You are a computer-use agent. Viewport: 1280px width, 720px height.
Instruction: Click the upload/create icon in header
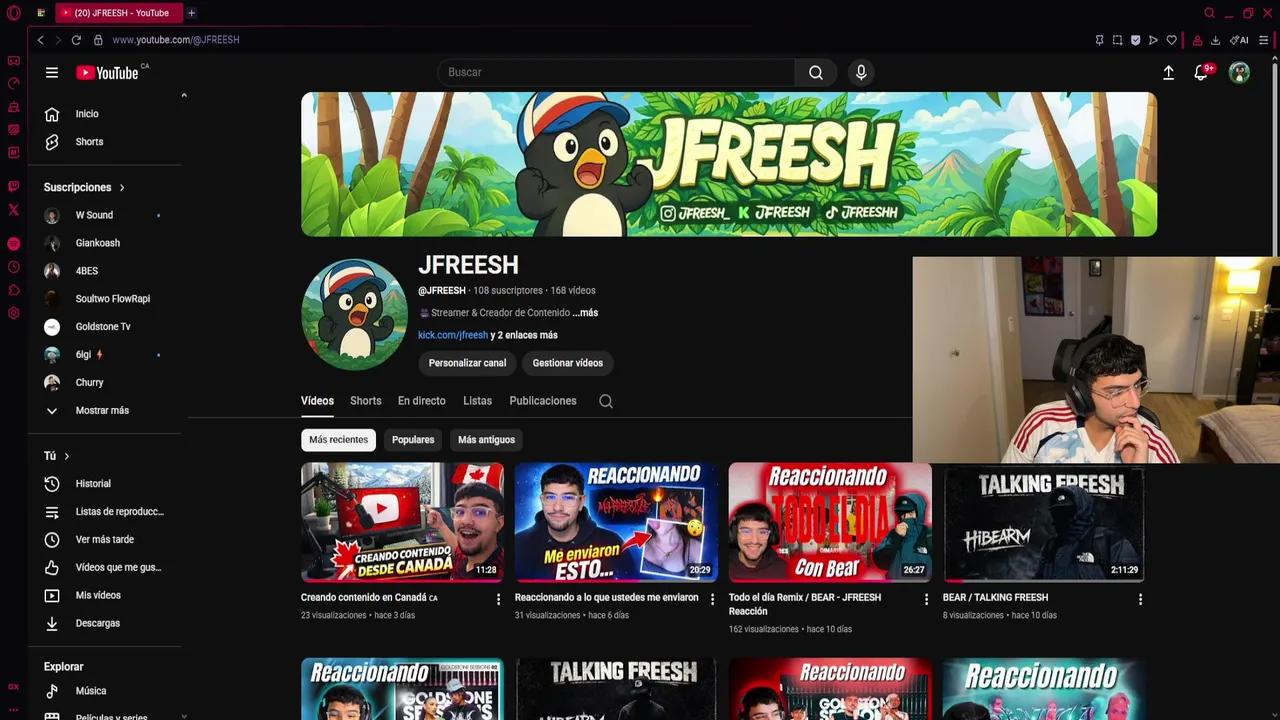(1168, 72)
